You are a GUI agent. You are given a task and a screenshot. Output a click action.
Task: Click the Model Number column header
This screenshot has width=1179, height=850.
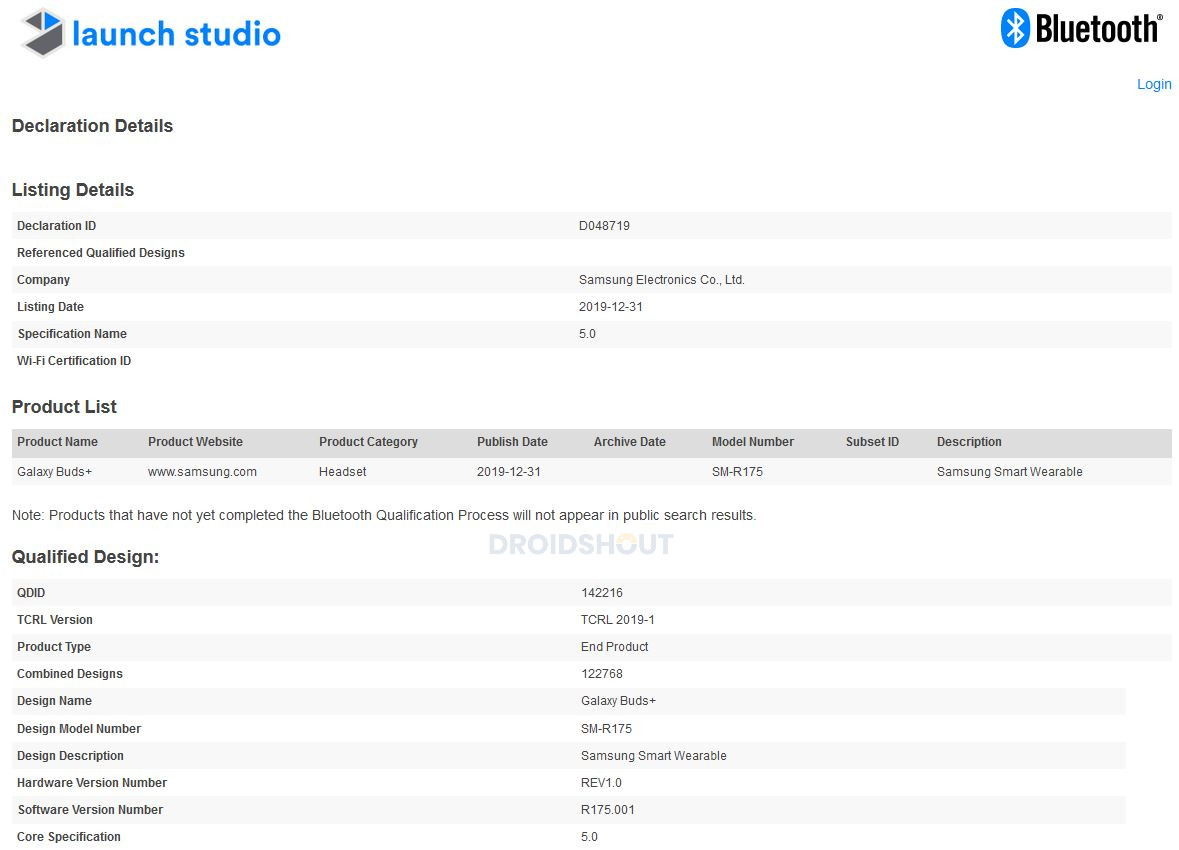(752, 442)
